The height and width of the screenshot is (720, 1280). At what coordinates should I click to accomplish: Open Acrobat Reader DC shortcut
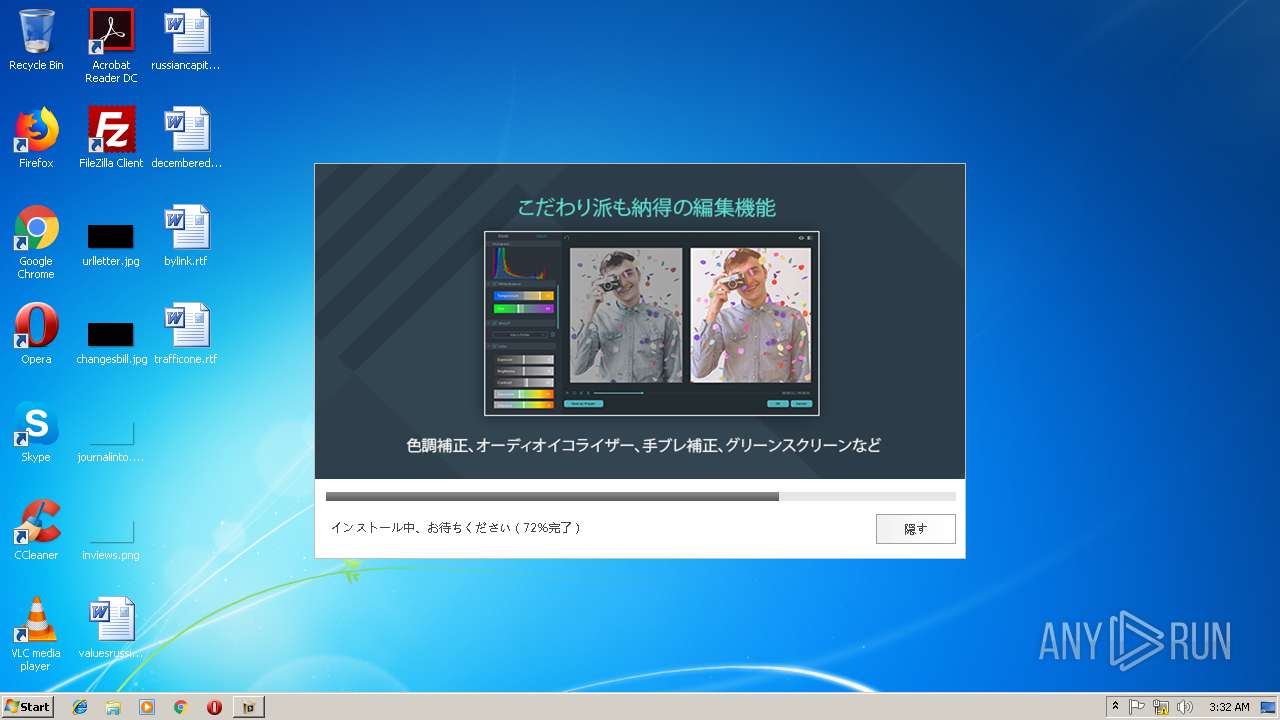tap(111, 46)
